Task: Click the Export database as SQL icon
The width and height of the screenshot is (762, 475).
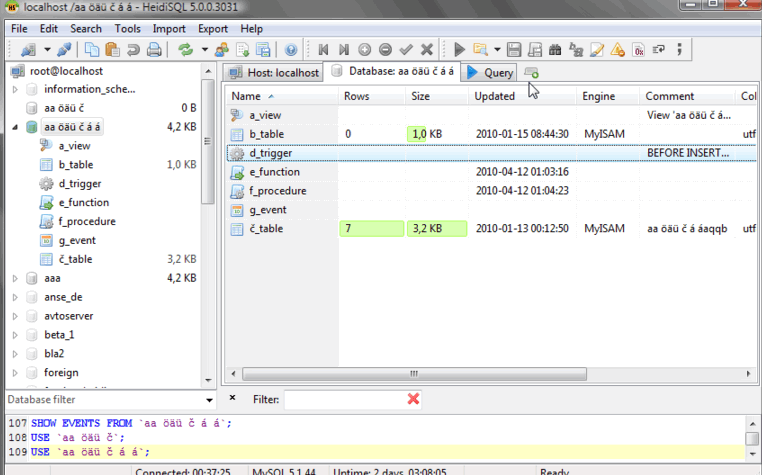Action: pos(263,50)
